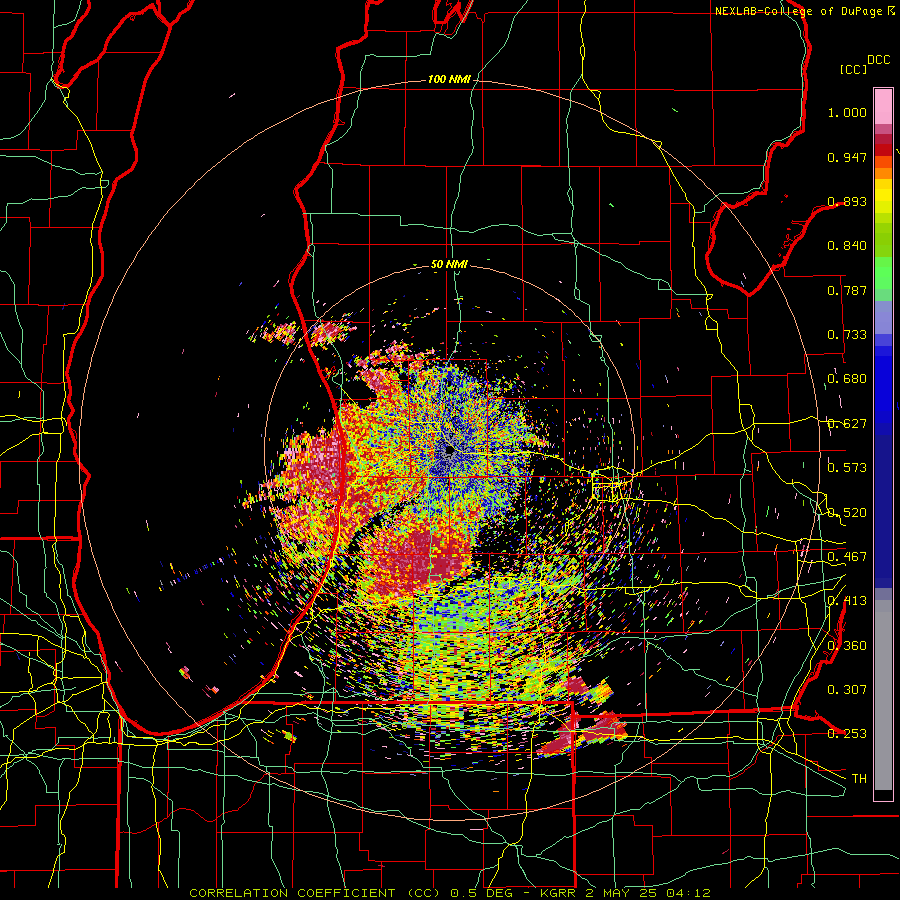Click the 0.893 scale value
Image resolution: width=900 pixels, height=900 pixels.
(x=847, y=201)
